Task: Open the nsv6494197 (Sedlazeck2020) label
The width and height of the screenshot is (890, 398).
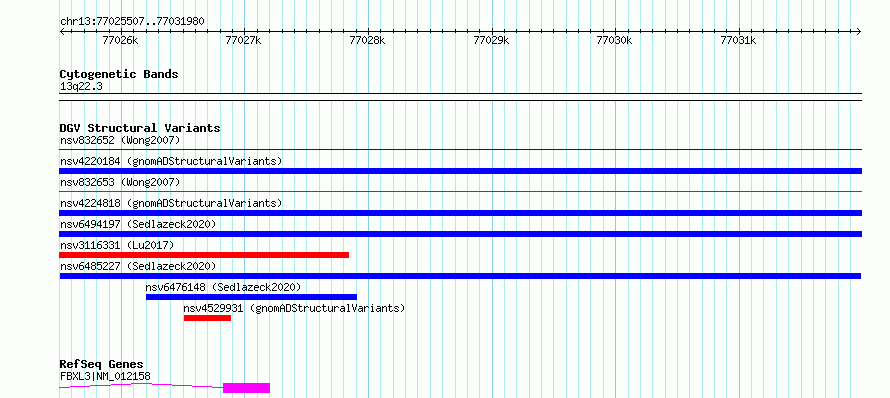Action: 138,224
